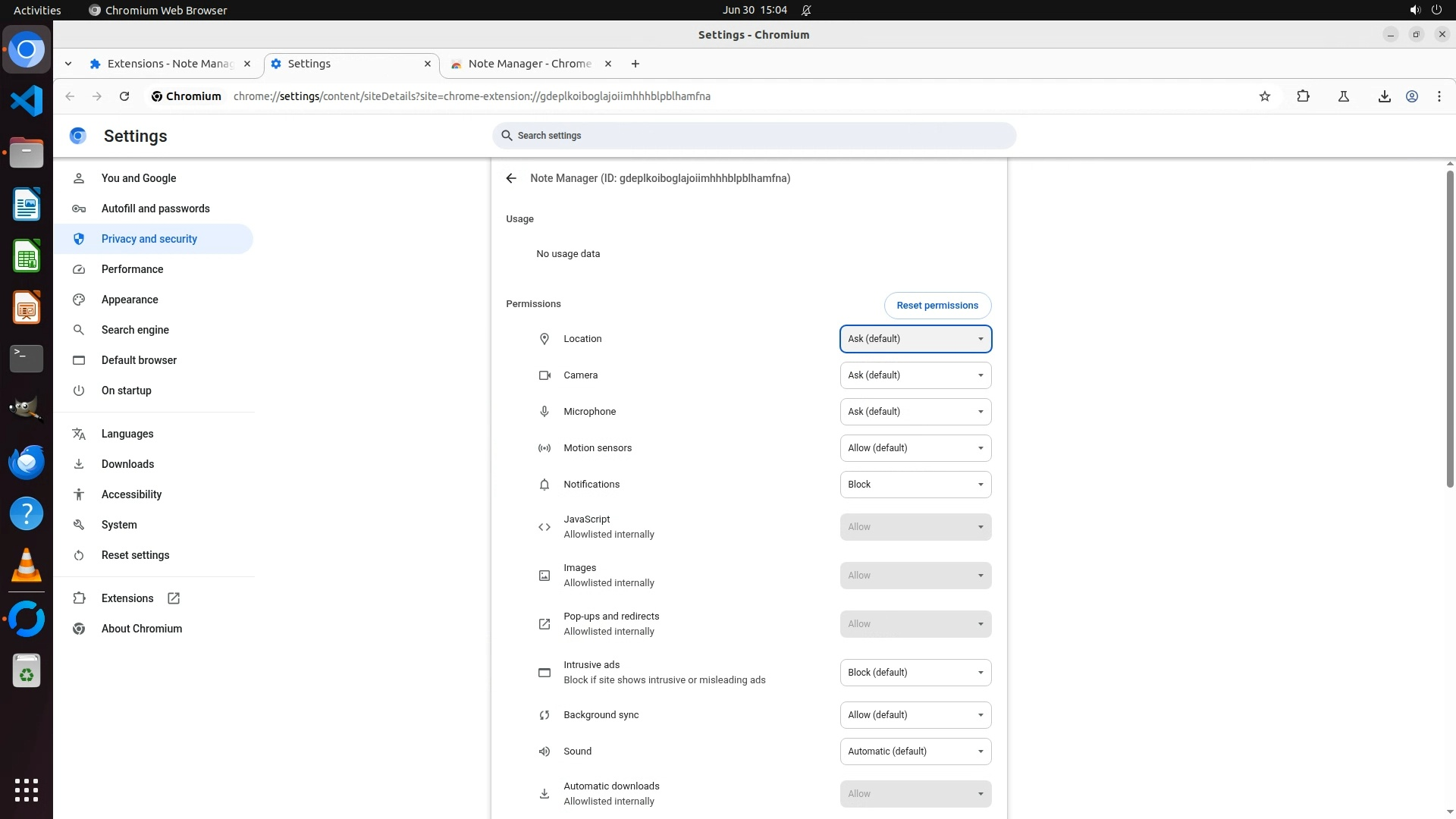
Task: Reload the page with the refresh icon
Action: [124, 96]
